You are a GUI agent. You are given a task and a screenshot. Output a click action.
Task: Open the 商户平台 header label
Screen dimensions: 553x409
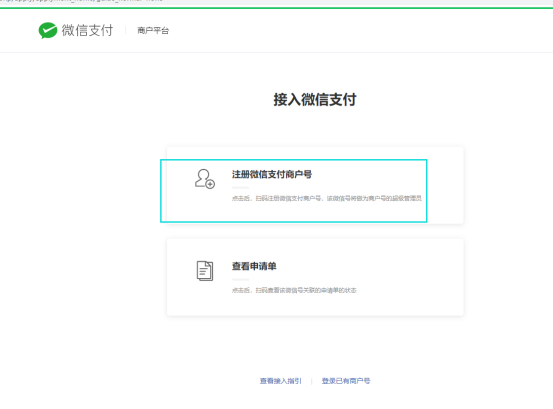tap(153, 31)
